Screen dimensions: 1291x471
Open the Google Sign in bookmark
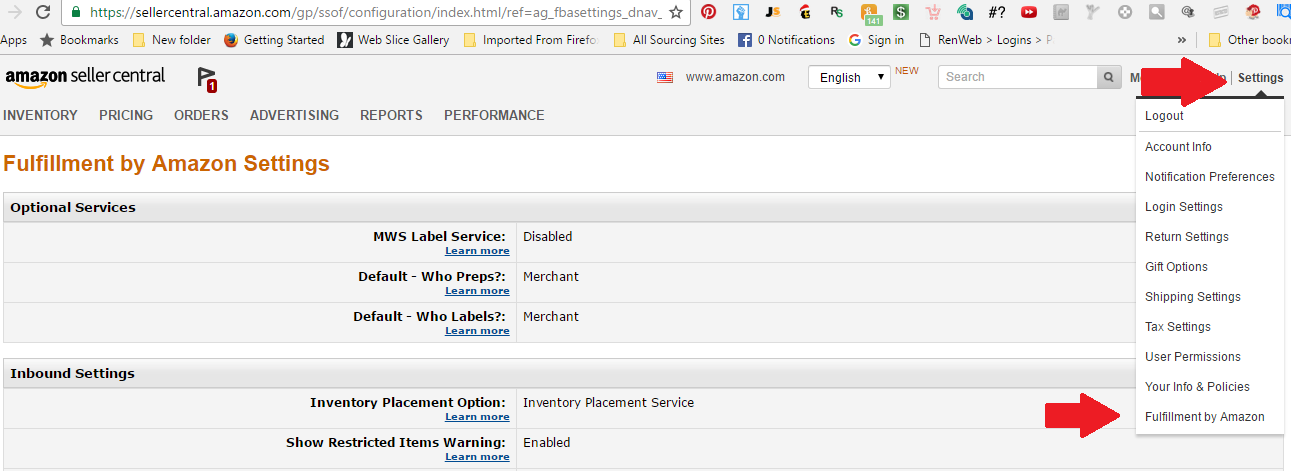(876, 40)
